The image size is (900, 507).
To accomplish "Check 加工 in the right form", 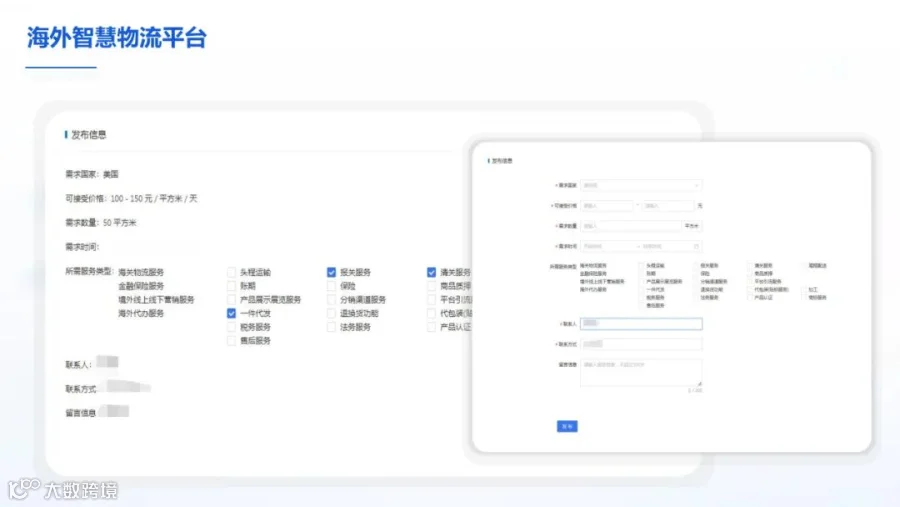I will [805, 290].
